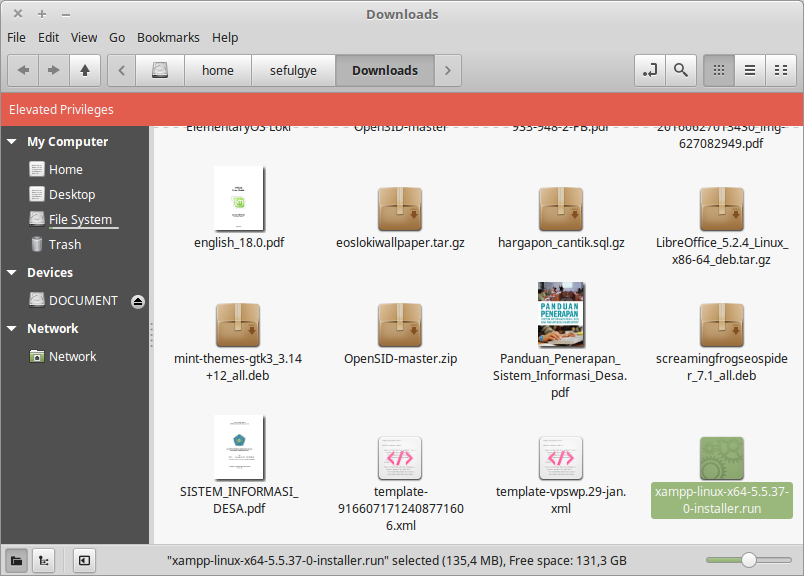This screenshot has height=576, width=804.
Task: Click the root disk icon in path bar
Action: coord(161,70)
